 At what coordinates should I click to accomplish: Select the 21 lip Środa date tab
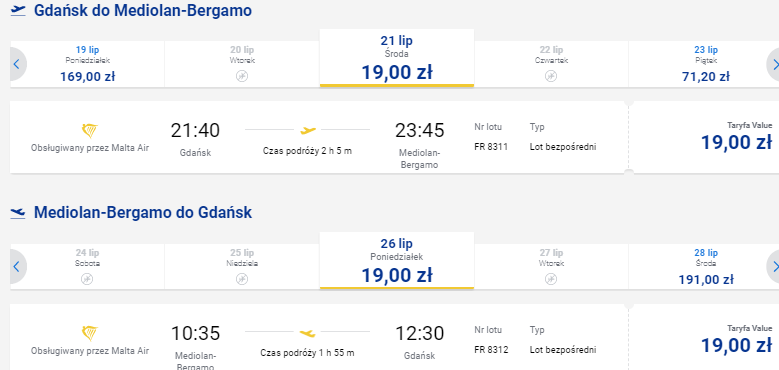[x=396, y=58]
